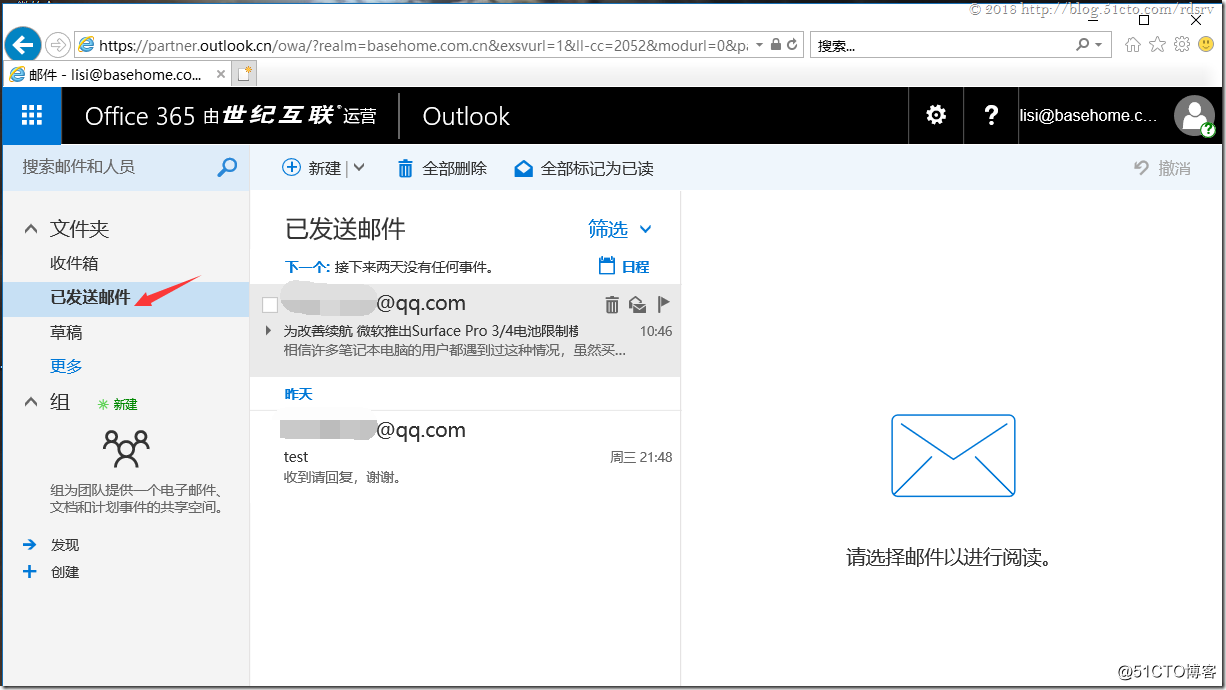Open the Office 365 app launcher grid

pos(32,116)
